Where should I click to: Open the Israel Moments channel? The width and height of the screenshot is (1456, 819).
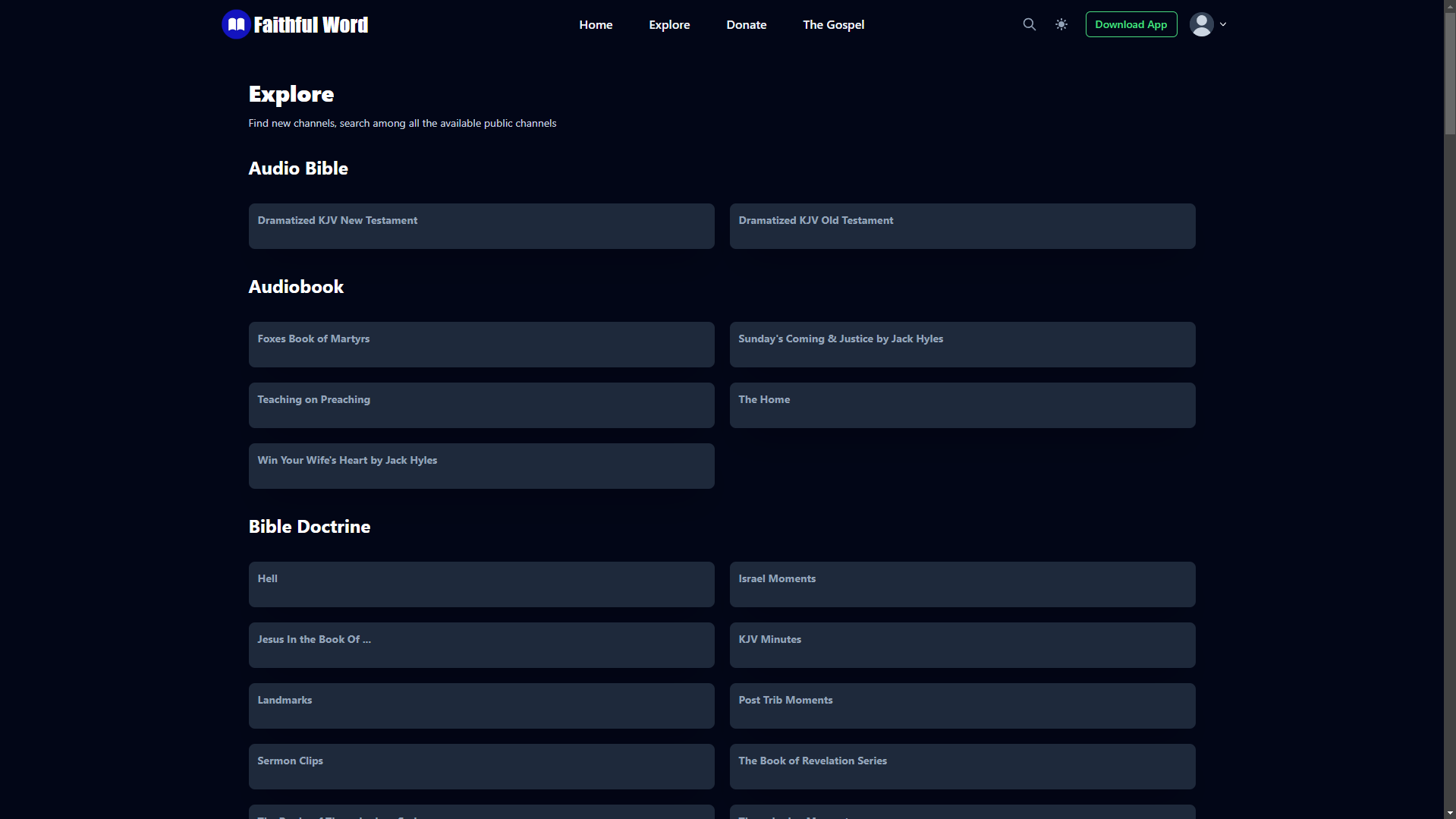[962, 584]
